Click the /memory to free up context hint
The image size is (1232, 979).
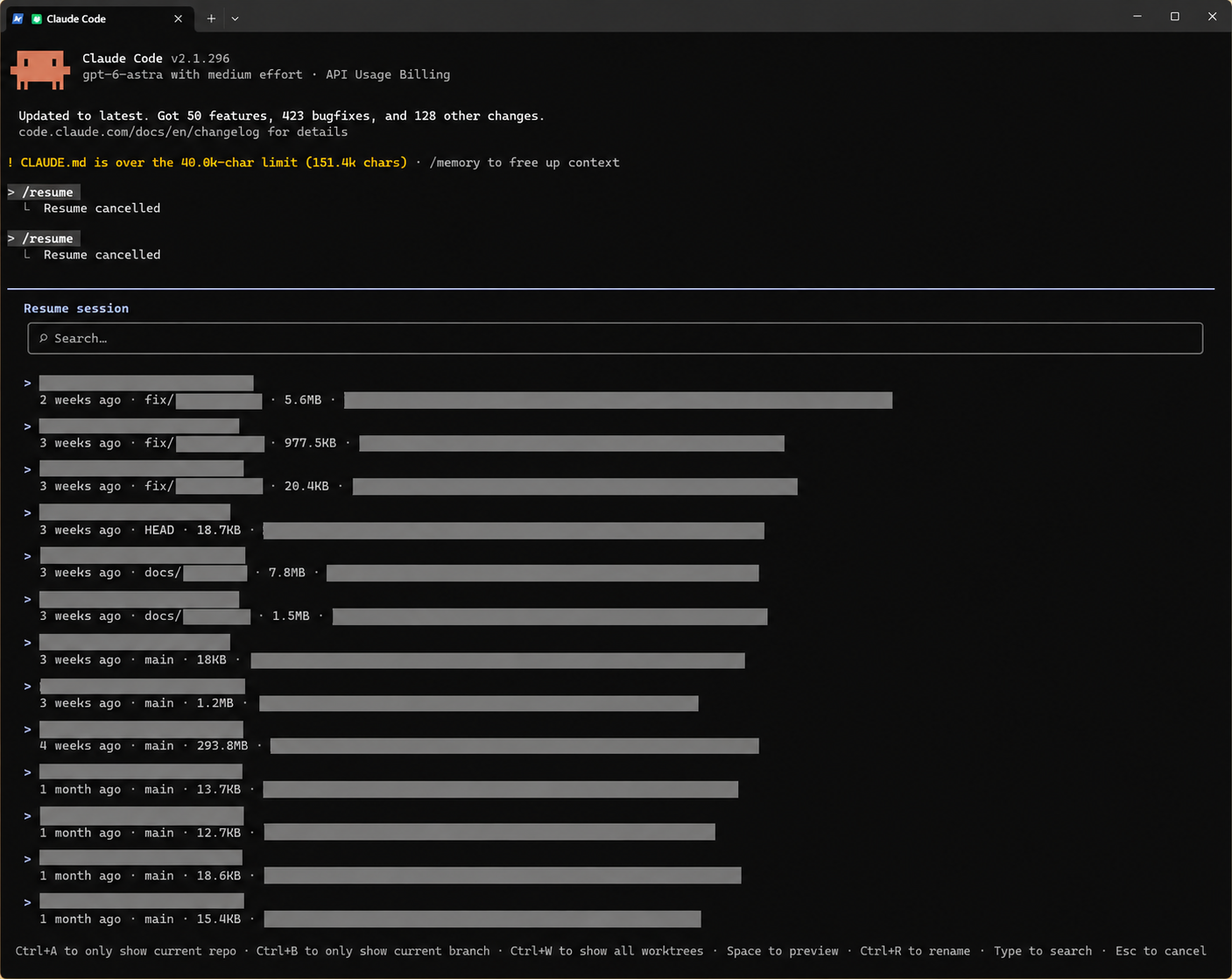[524, 163]
